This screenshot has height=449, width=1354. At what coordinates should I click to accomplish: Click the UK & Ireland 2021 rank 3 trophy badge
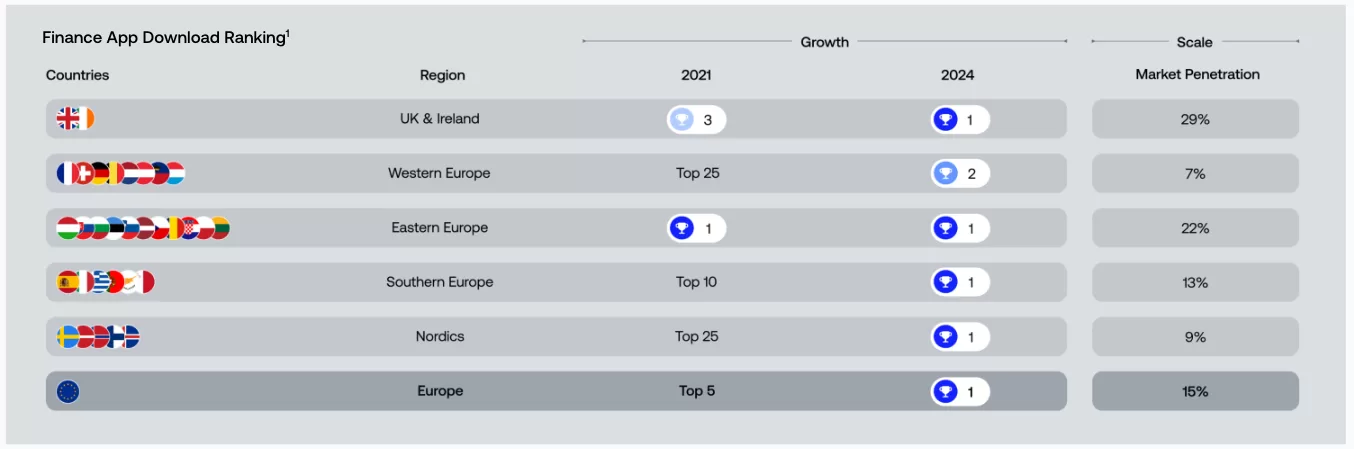coord(697,120)
